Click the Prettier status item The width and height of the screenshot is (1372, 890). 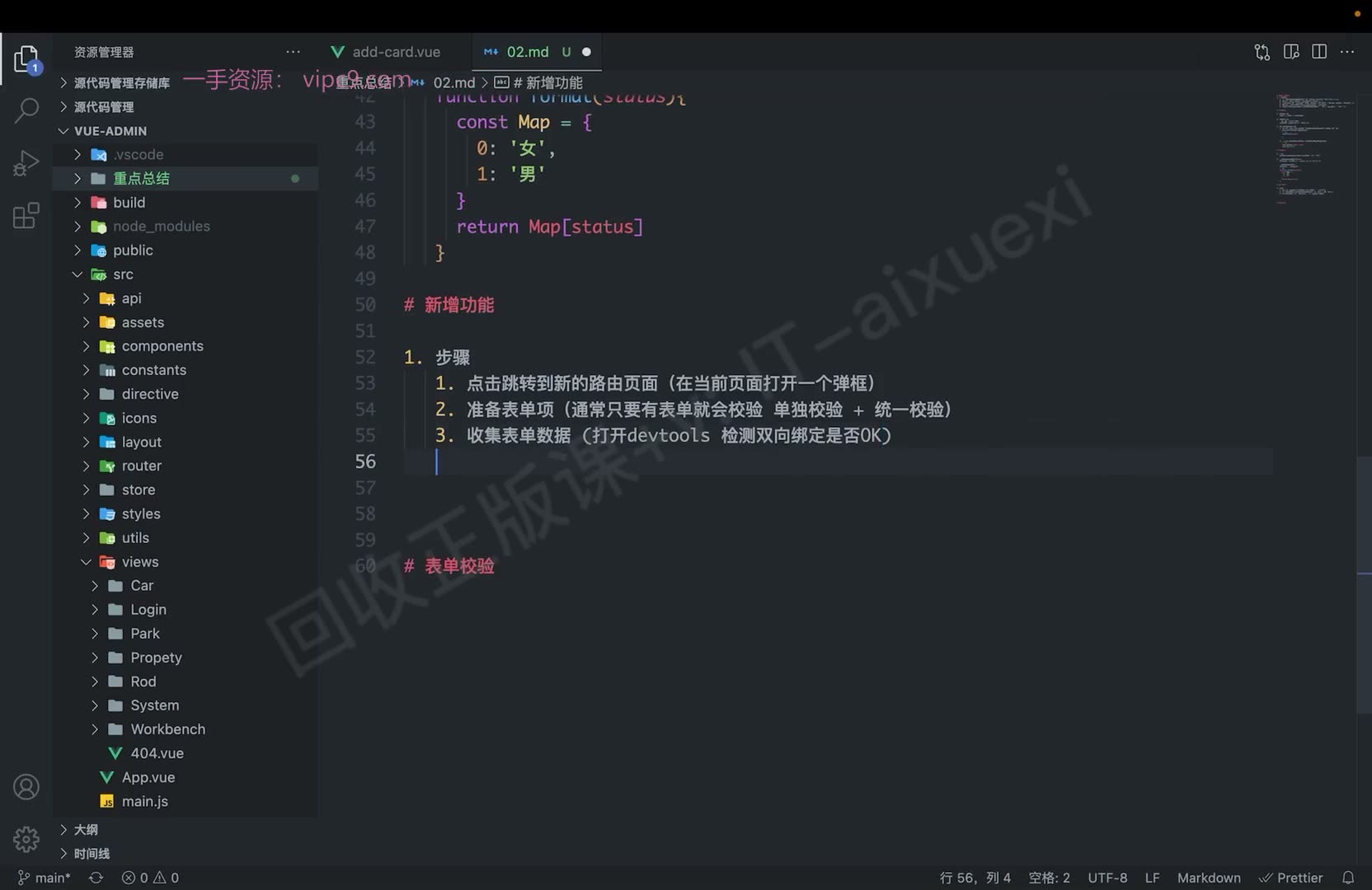(x=1291, y=878)
